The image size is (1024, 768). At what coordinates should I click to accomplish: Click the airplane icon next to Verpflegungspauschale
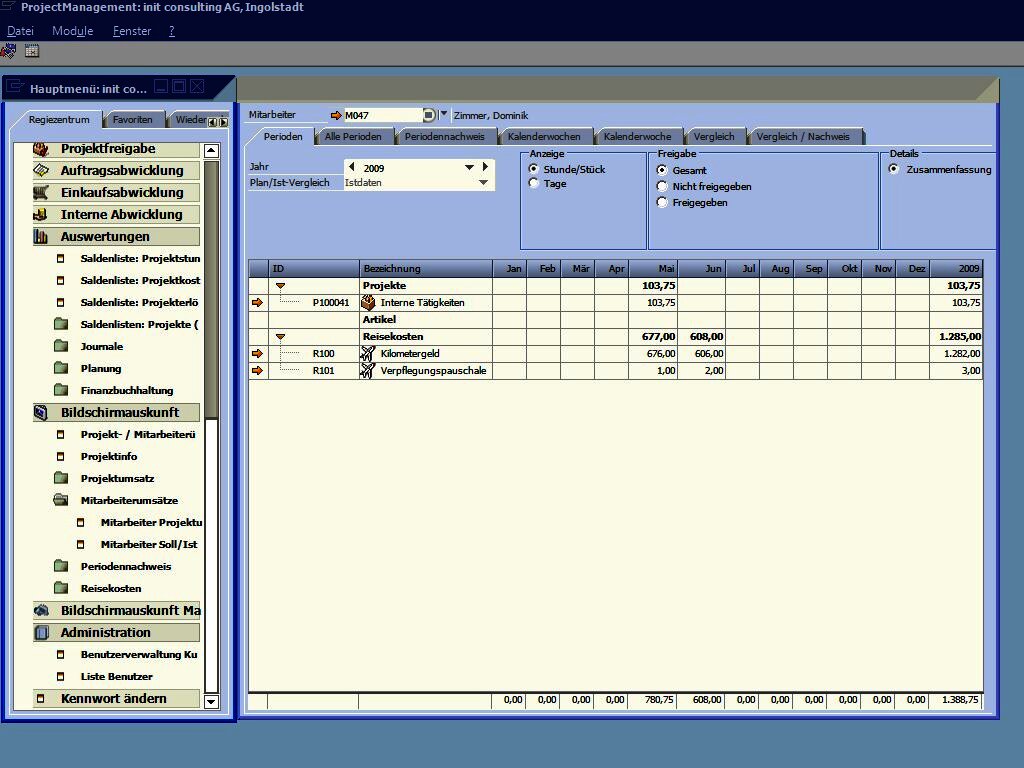[368, 371]
